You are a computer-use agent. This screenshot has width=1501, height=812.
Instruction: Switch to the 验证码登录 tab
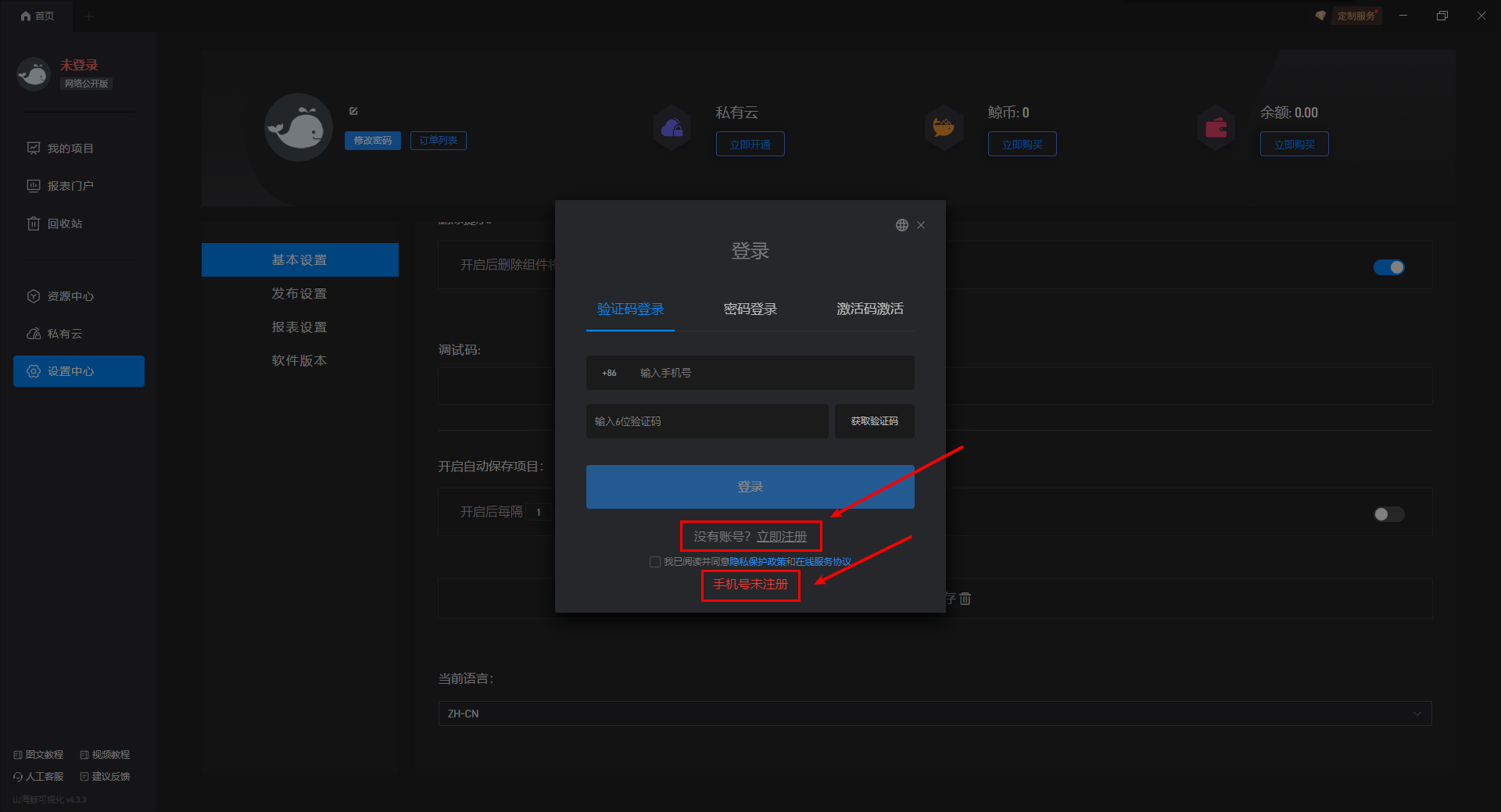coord(630,309)
